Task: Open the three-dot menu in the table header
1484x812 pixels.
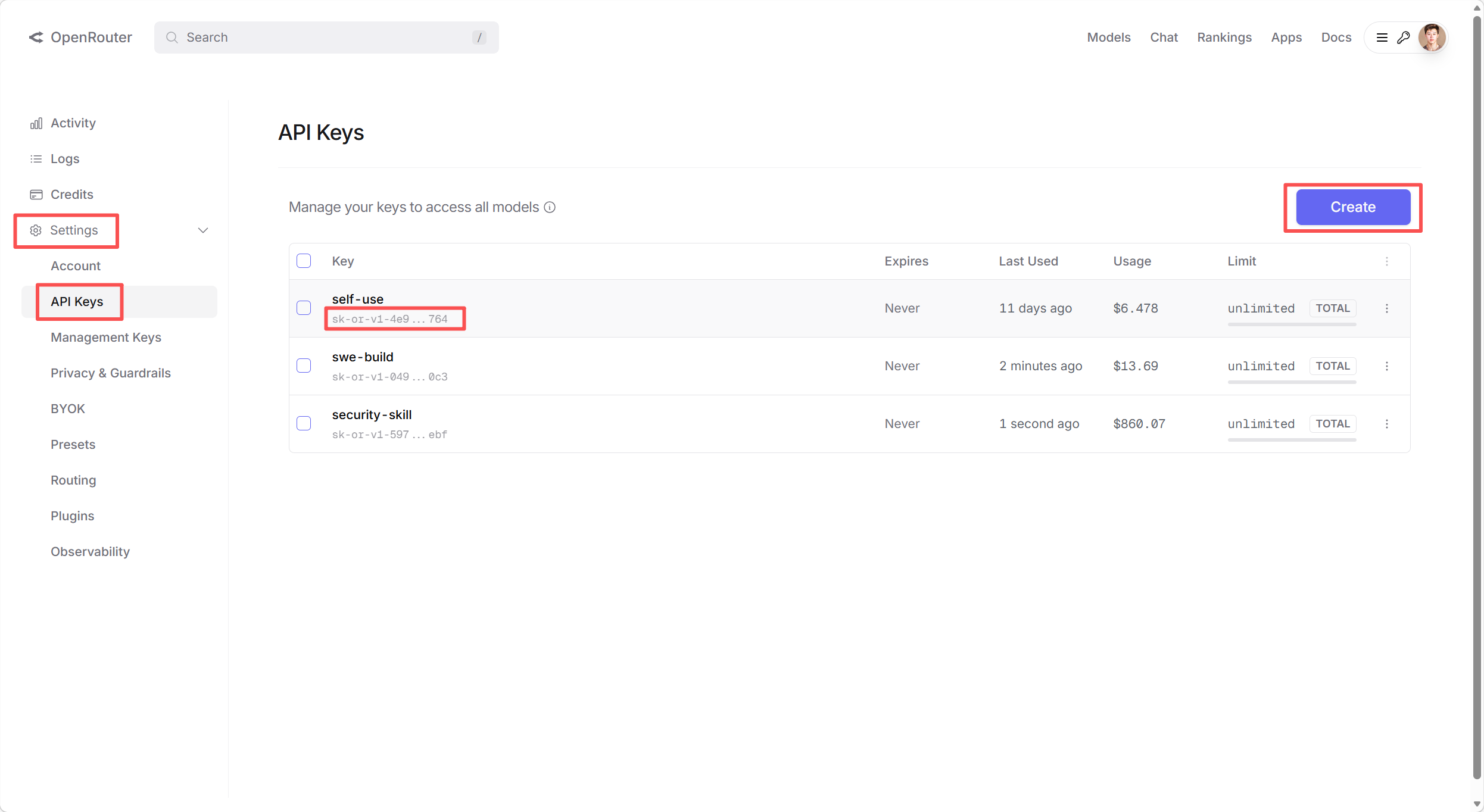Action: click(1388, 261)
